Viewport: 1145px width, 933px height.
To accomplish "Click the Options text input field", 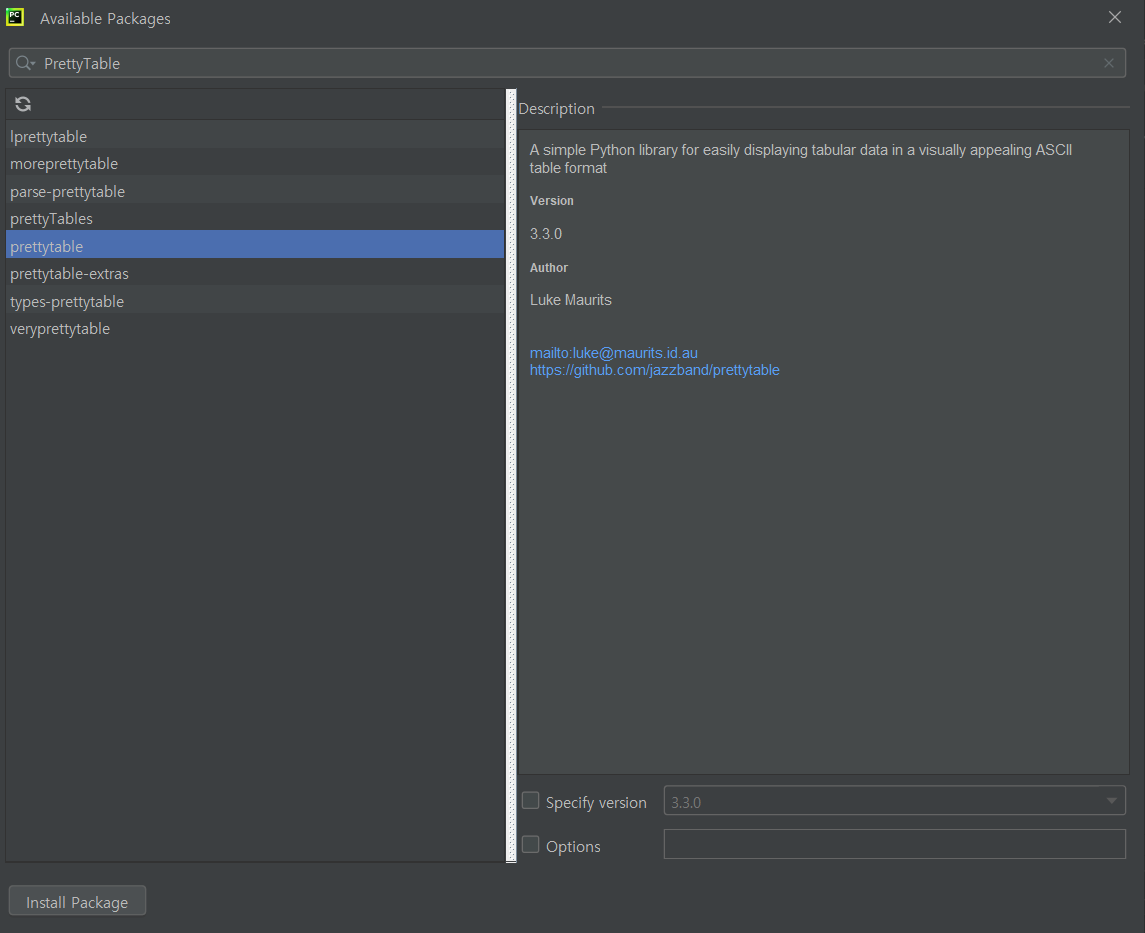I will [894, 844].
